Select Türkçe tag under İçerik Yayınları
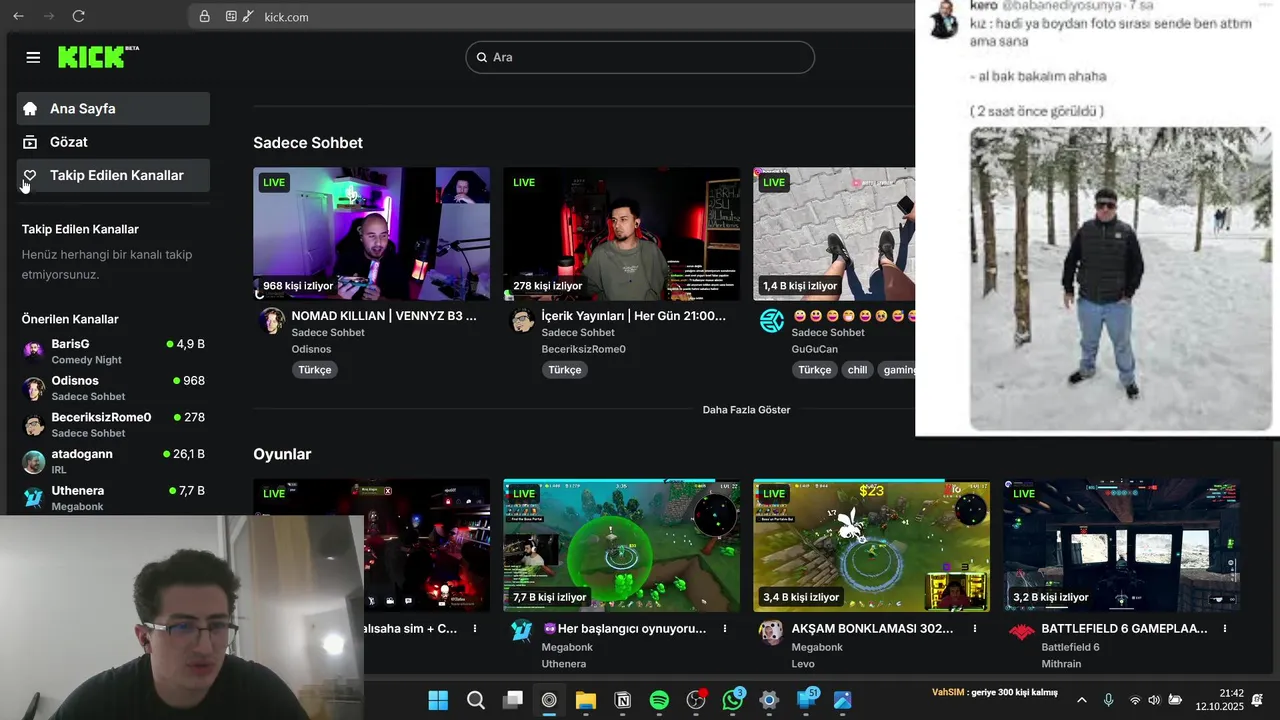This screenshot has width=1280, height=720. tap(564, 370)
